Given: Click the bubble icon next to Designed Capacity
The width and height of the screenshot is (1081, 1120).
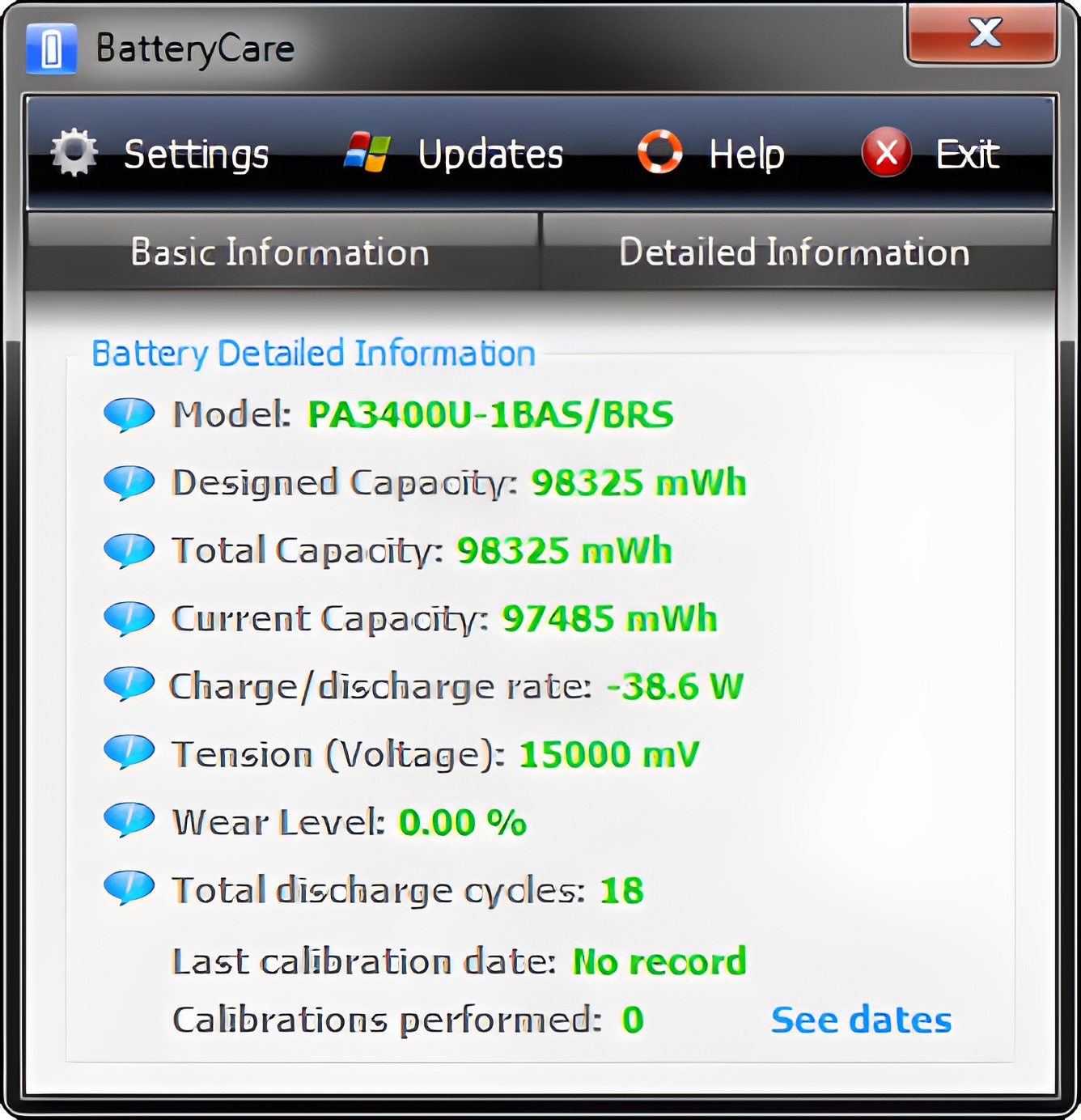Looking at the screenshot, I should point(129,482).
